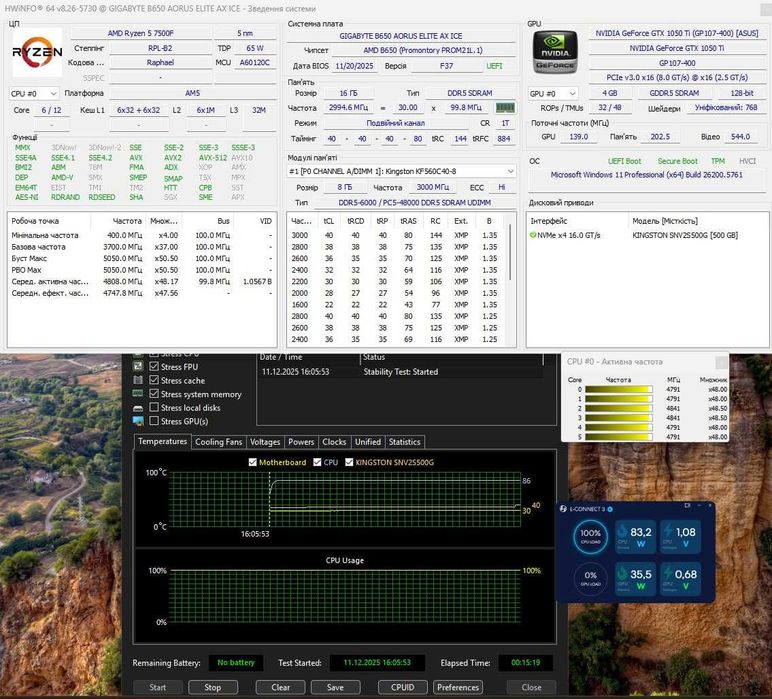This screenshot has height=699, width=772.
Task: Select the Unified tab
Action: (368, 442)
